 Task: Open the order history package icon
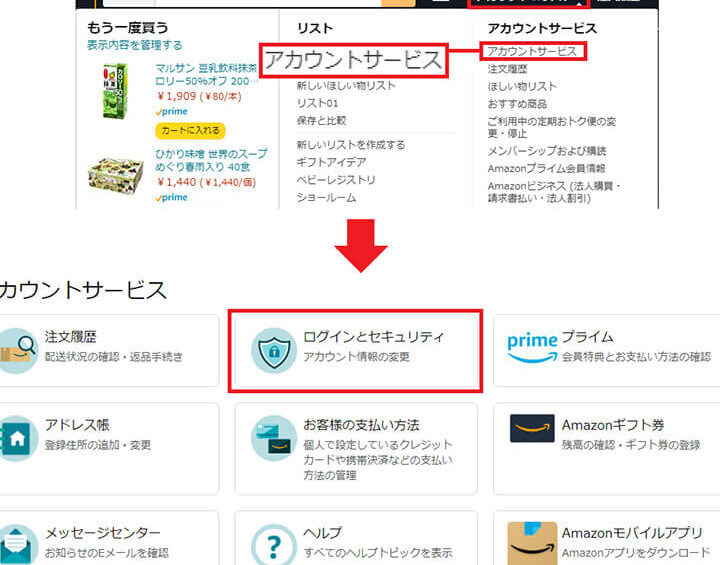(x=17, y=350)
